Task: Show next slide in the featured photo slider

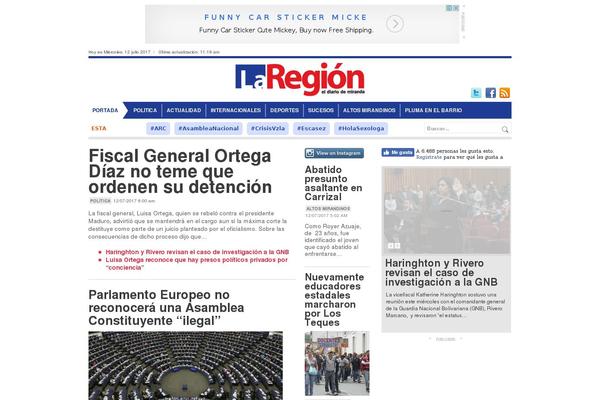Action: 397,246
